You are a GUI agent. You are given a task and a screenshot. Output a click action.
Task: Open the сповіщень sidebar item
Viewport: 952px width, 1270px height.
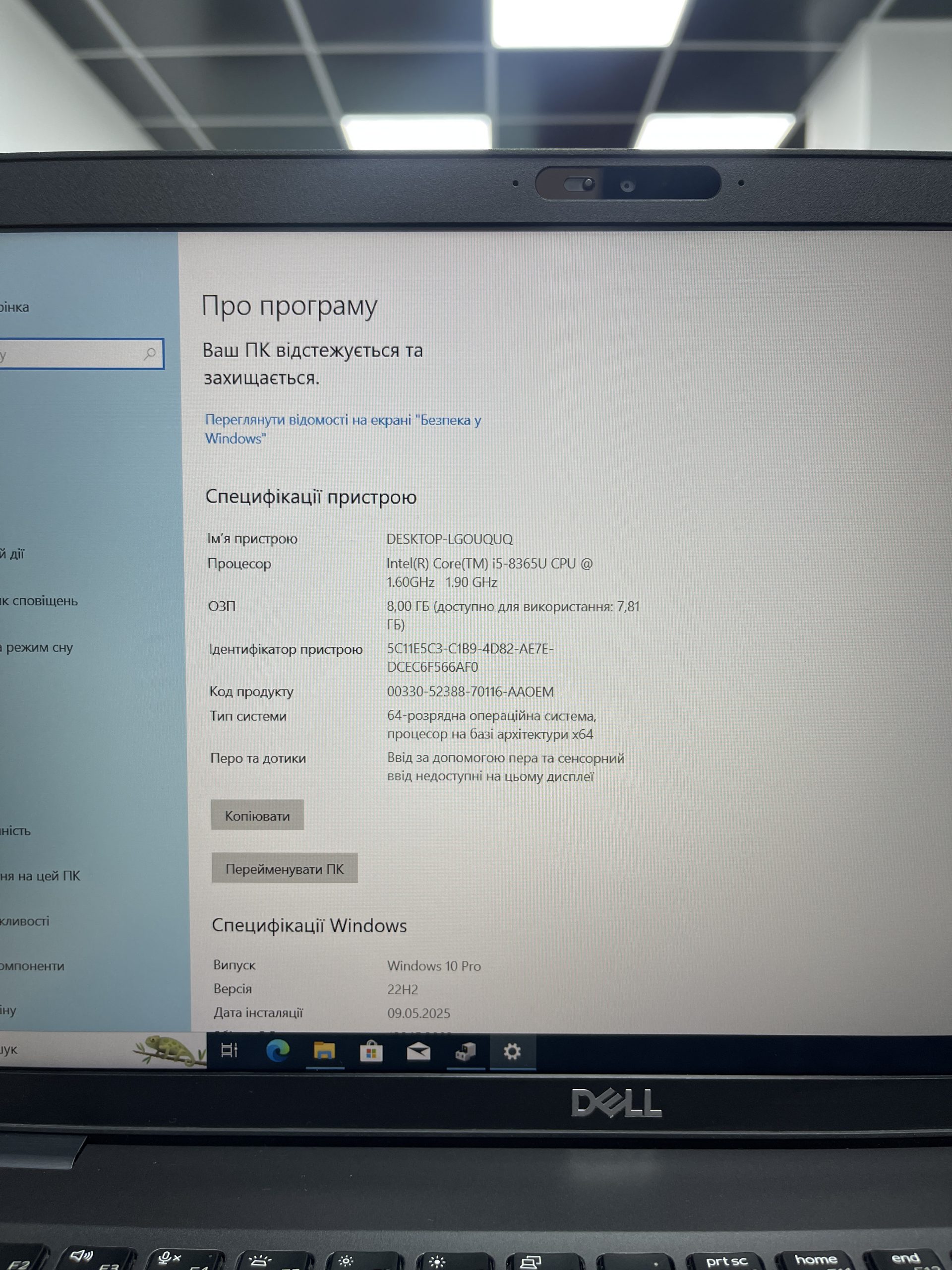click(x=39, y=601)
